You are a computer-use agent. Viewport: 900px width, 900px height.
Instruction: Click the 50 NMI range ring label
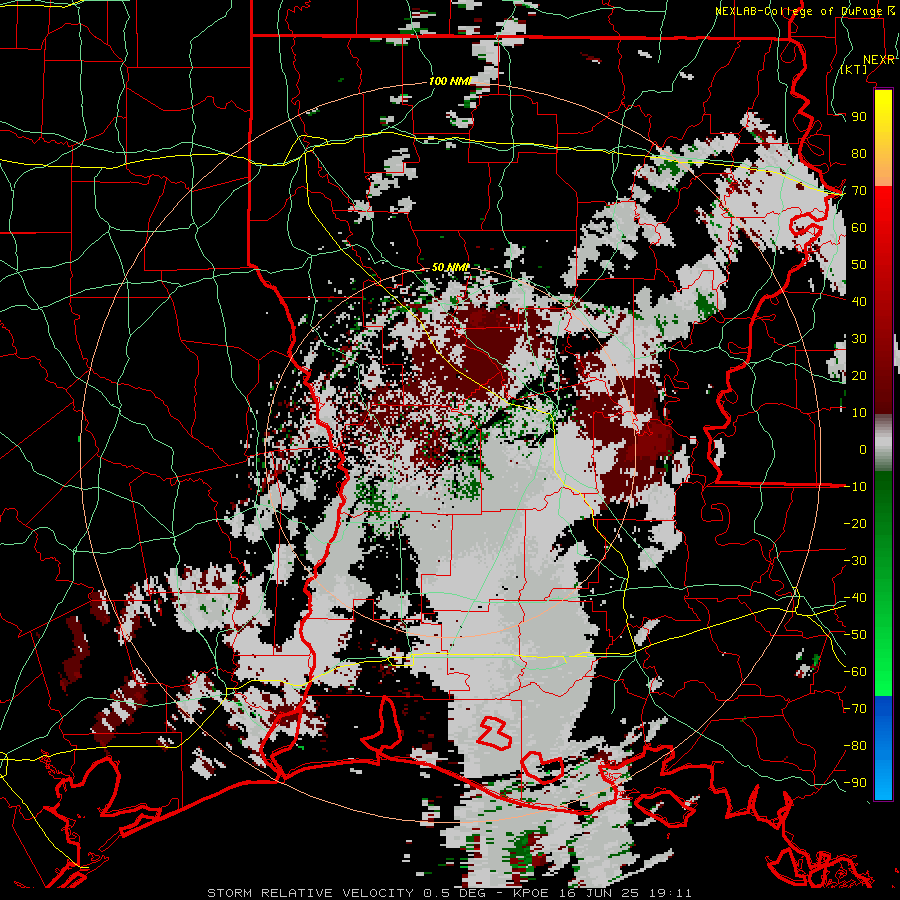click(x=451, y=267)
